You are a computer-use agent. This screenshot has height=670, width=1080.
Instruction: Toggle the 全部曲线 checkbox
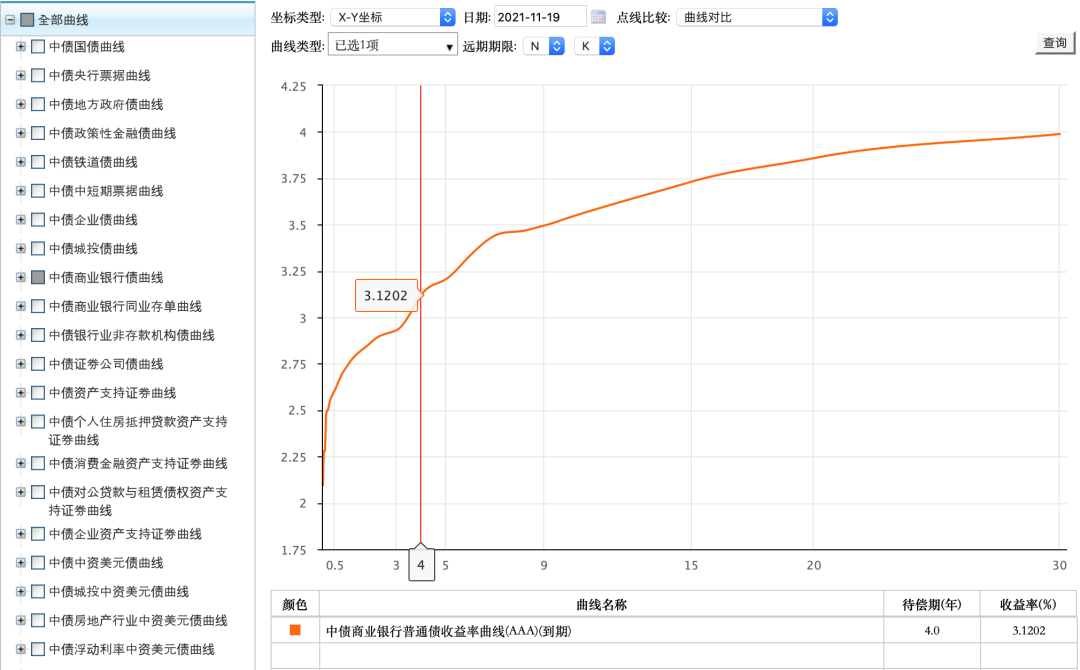coord(27,20)
